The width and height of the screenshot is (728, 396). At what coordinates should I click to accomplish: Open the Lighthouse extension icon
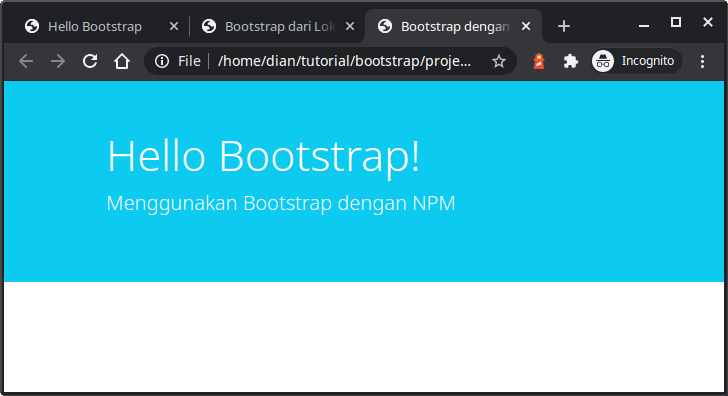tap(539, 61)
